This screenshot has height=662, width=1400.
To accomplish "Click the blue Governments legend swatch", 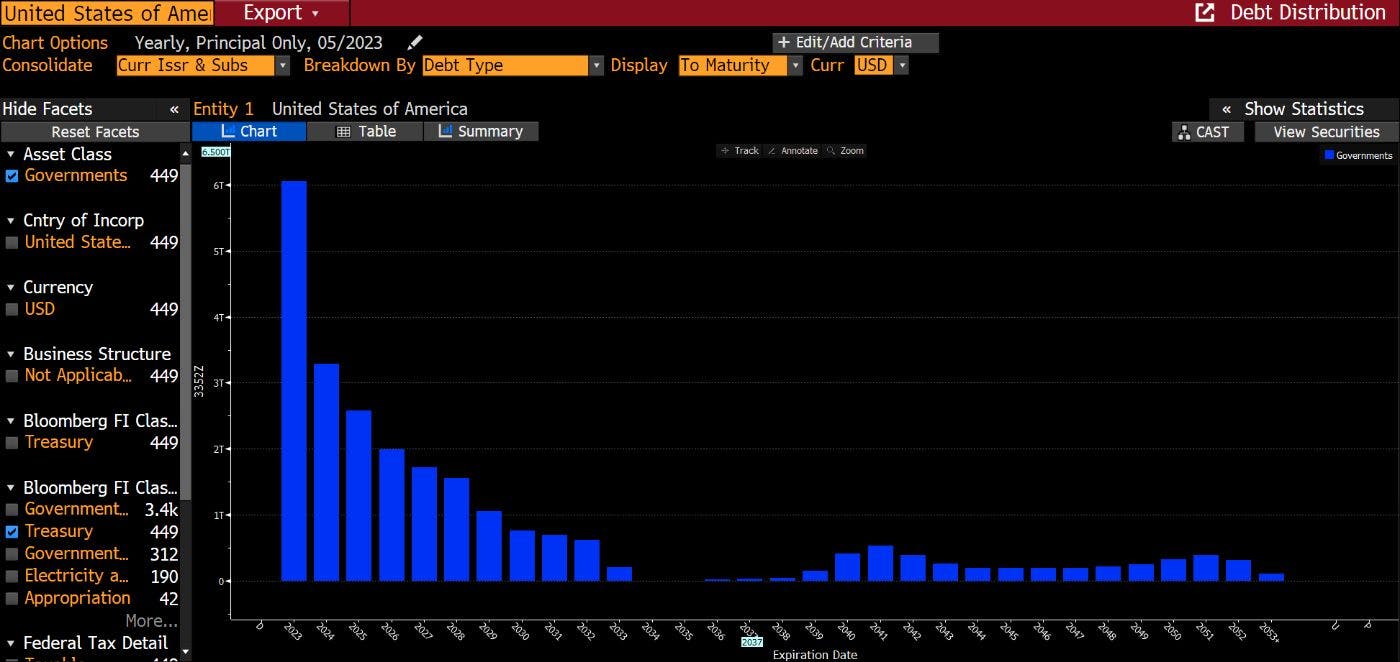I will [x=1329, y=155].
